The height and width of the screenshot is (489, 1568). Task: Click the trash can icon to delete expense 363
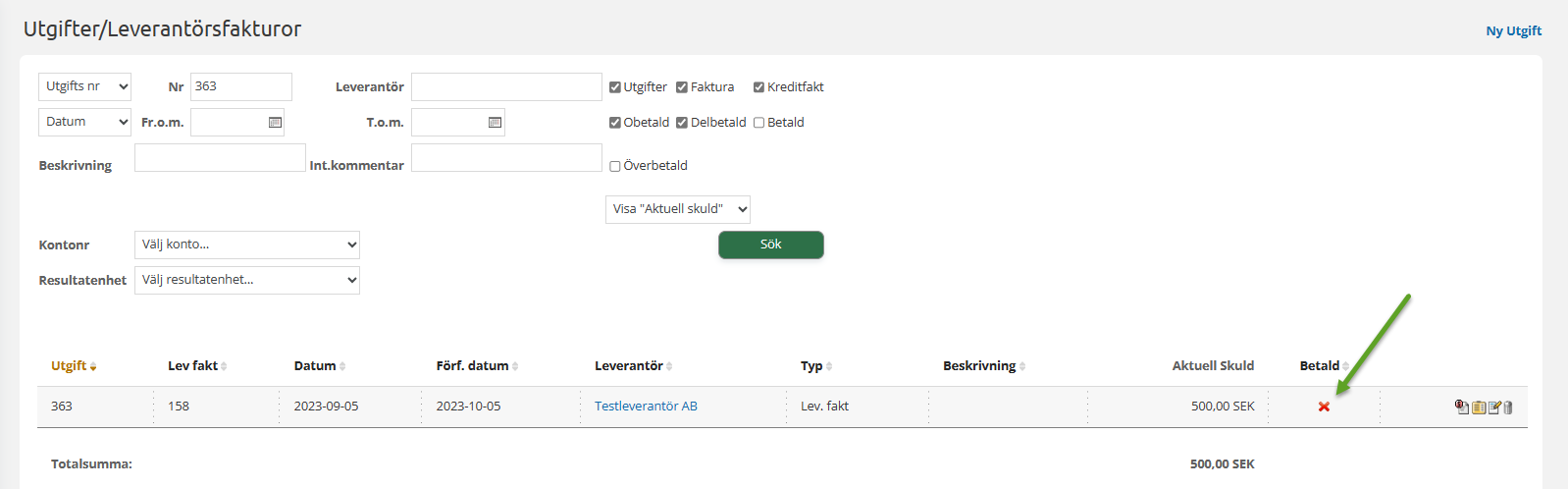click(x=1508, y=407)
